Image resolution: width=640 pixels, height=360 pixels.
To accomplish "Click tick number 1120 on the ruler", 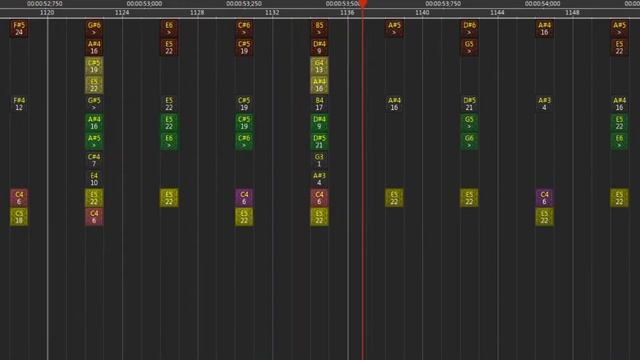I will (x=47, y=13).
